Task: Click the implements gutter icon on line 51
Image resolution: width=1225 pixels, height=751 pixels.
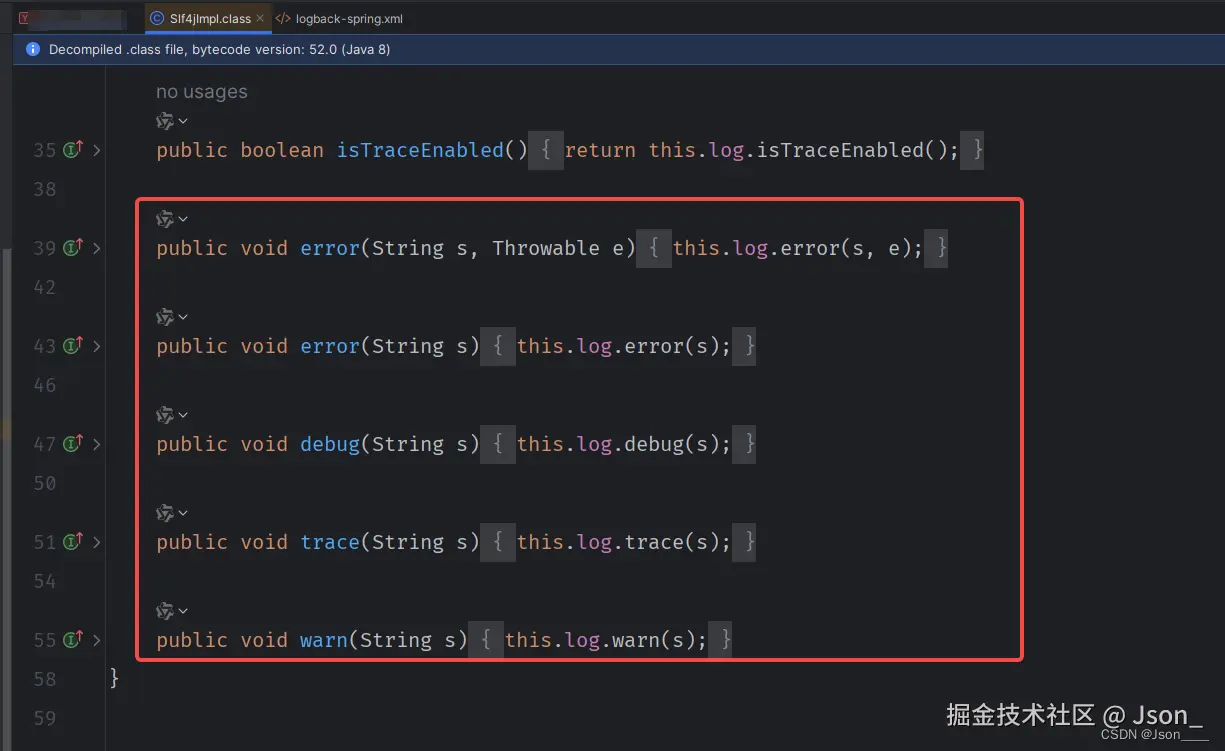Action: point(72,542)
